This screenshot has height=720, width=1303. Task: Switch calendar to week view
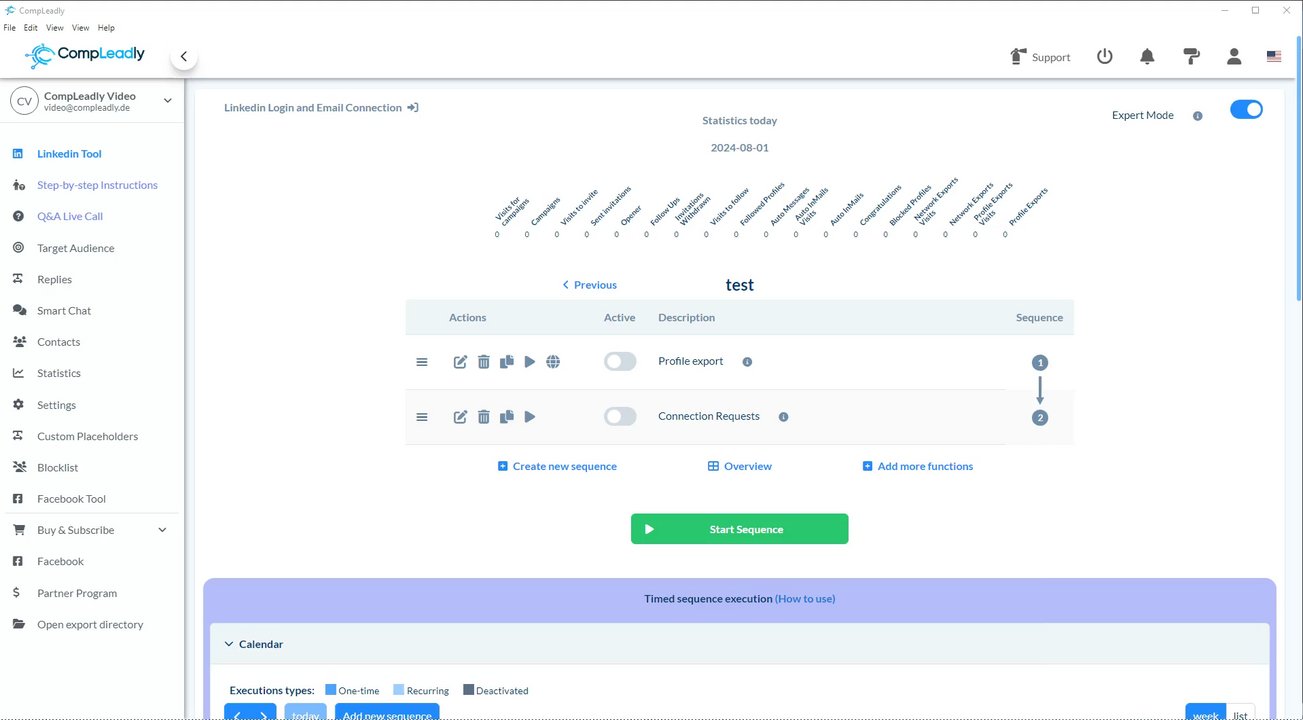(1206, 714)
